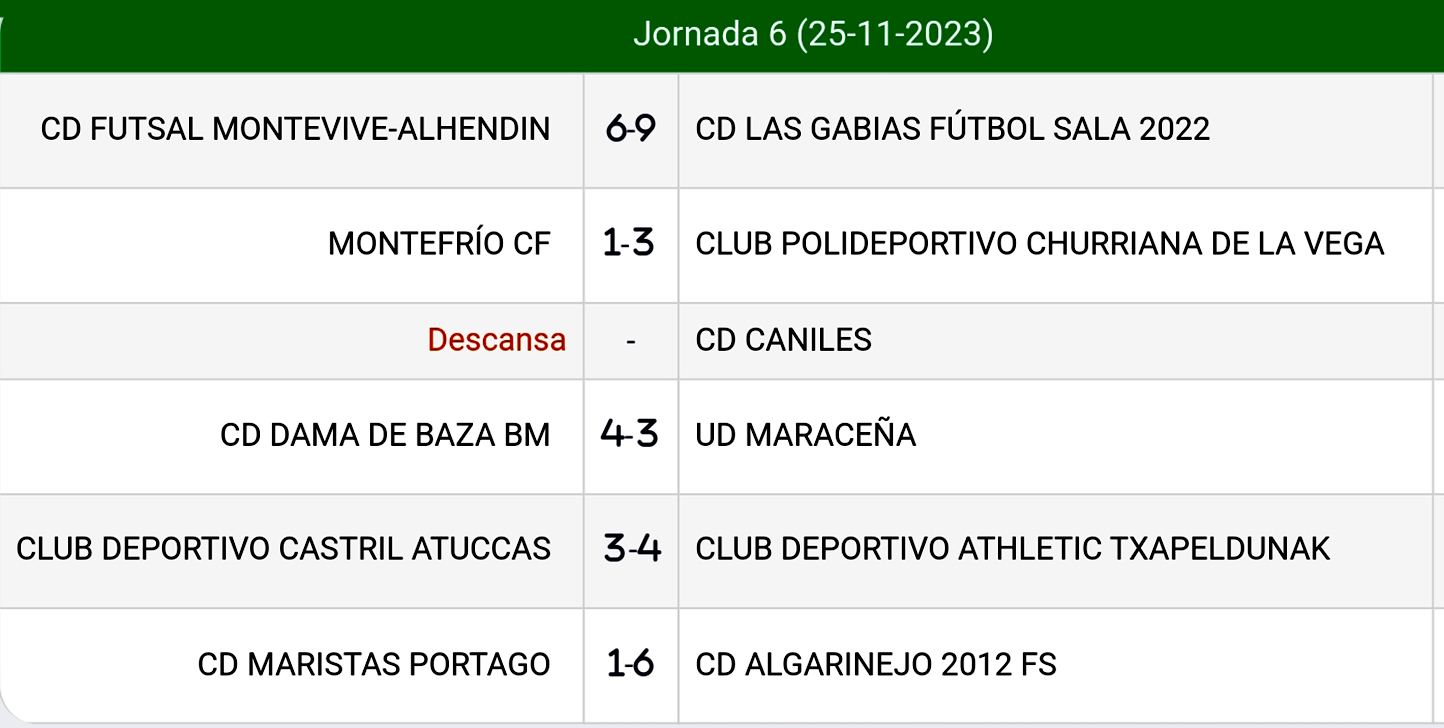1444x728 pixels.
Task: View the 1-6 match result
Action: pos(630,664)
